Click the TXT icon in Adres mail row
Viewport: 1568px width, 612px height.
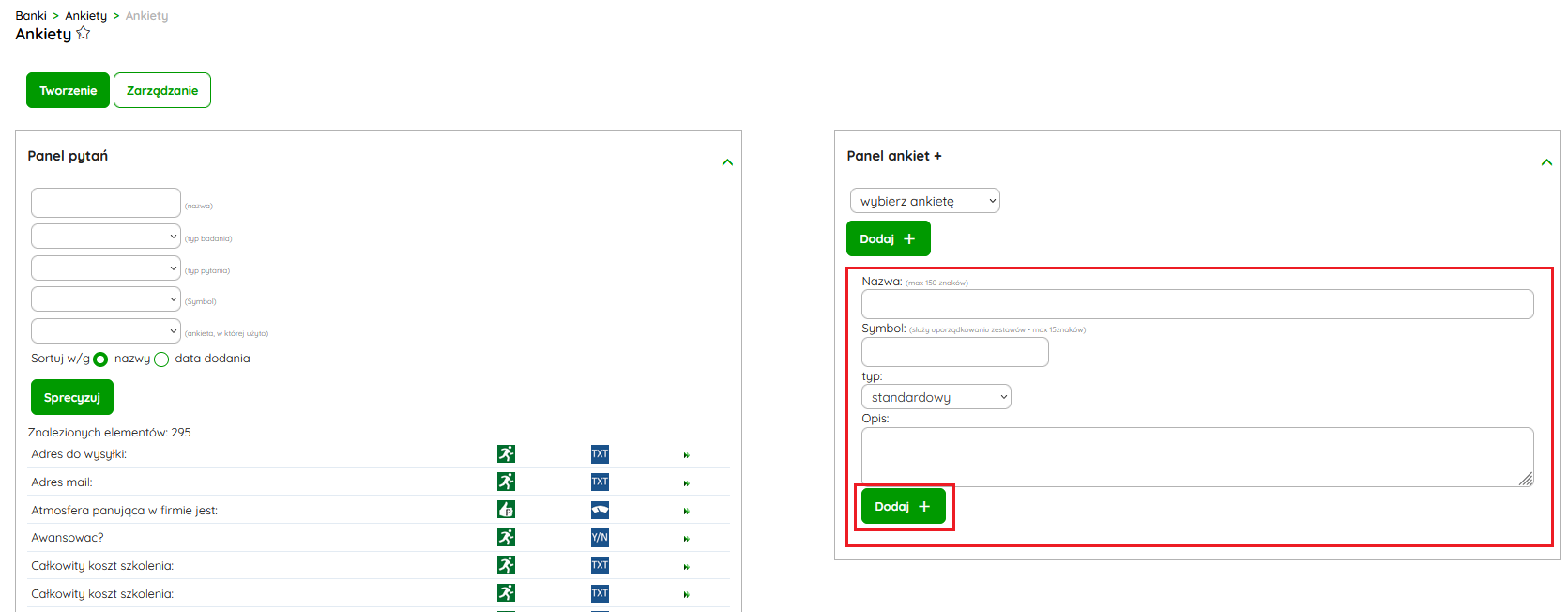[x=600, y=482]
